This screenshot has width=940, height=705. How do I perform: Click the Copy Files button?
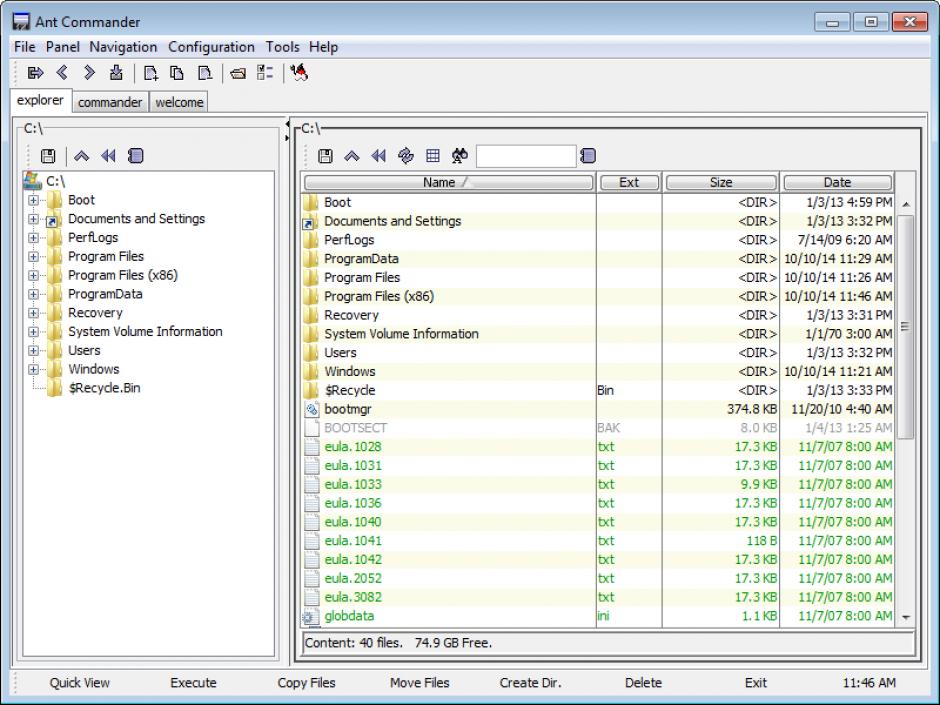(306, 683)
